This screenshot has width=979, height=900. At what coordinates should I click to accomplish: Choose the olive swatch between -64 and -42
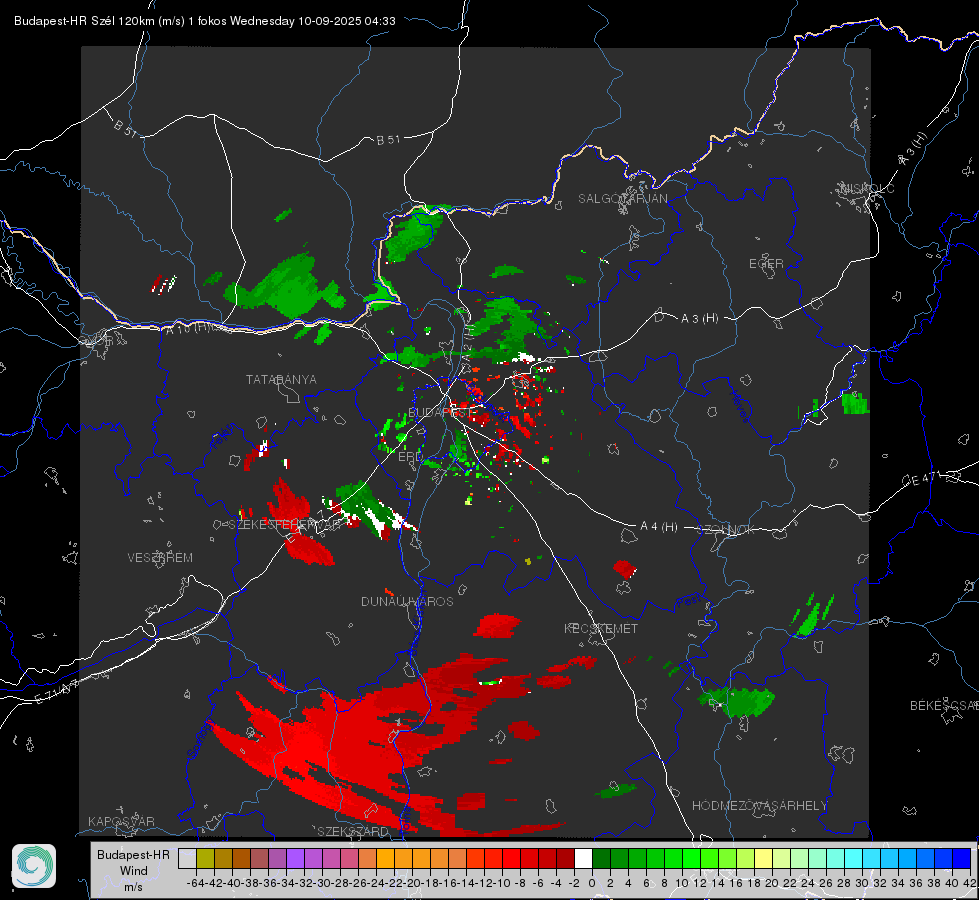click(205, 858)
